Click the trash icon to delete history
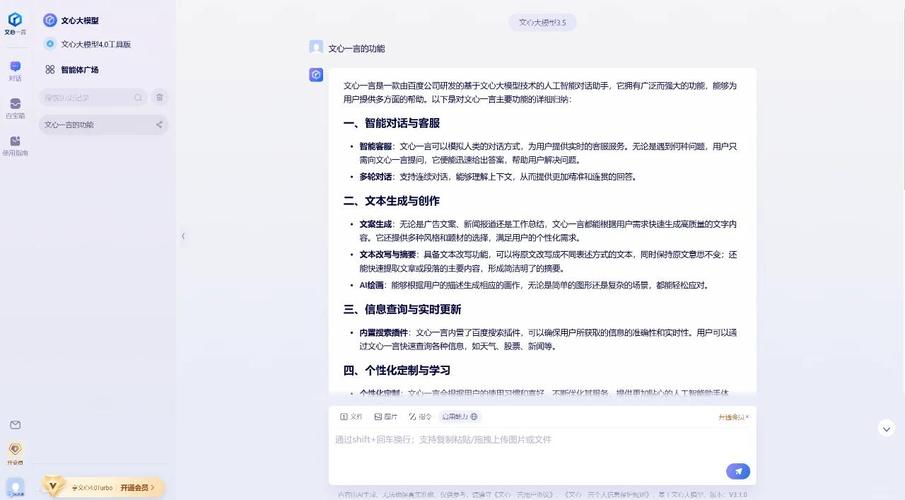Image resolution: width=905 pixels, height=500 pixels. pyautogui.click(x=159, y=97)
